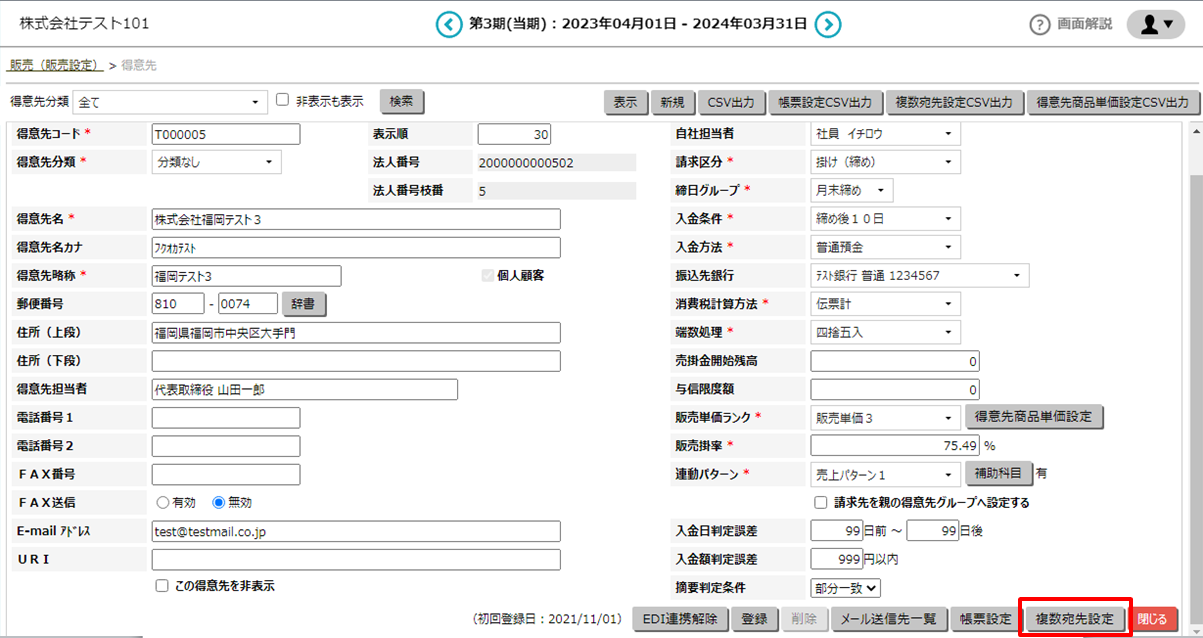Click the 複数宛先設定 button

[1074, 619]
